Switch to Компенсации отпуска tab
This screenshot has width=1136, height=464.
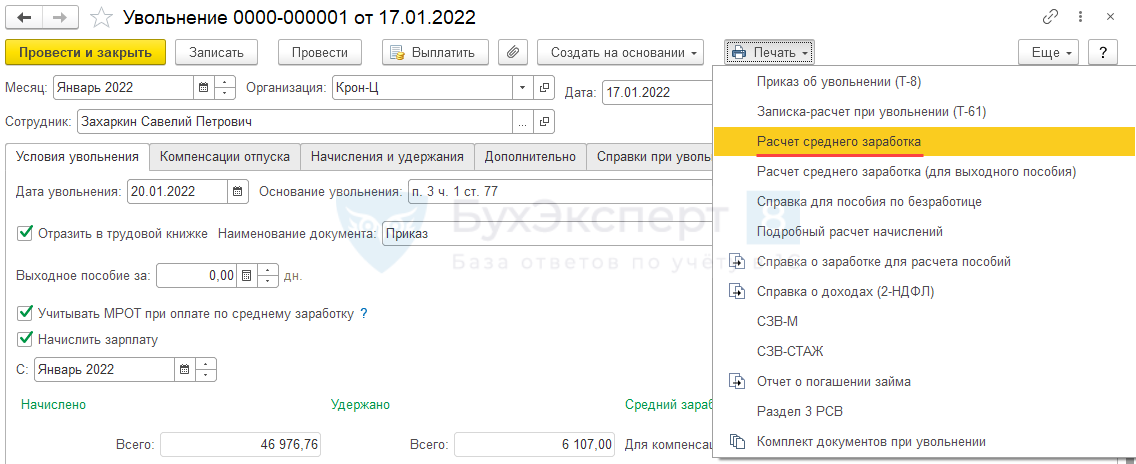tap(225, 157)
